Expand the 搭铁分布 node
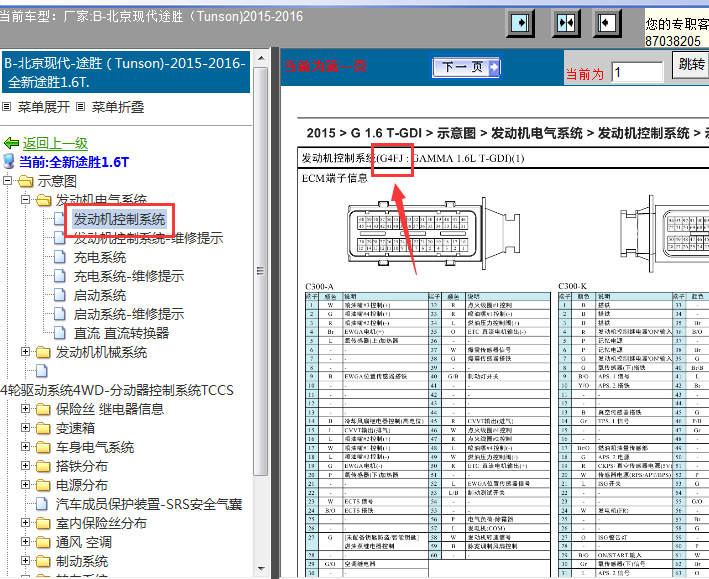 coord(26,465)
